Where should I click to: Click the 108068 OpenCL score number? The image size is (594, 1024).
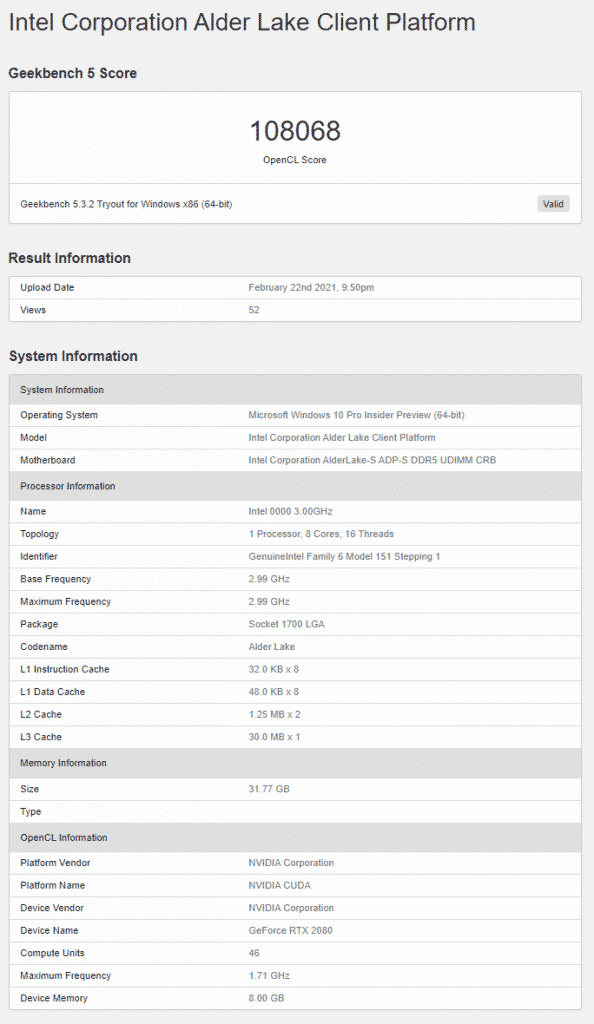click(x=295, y=131)
